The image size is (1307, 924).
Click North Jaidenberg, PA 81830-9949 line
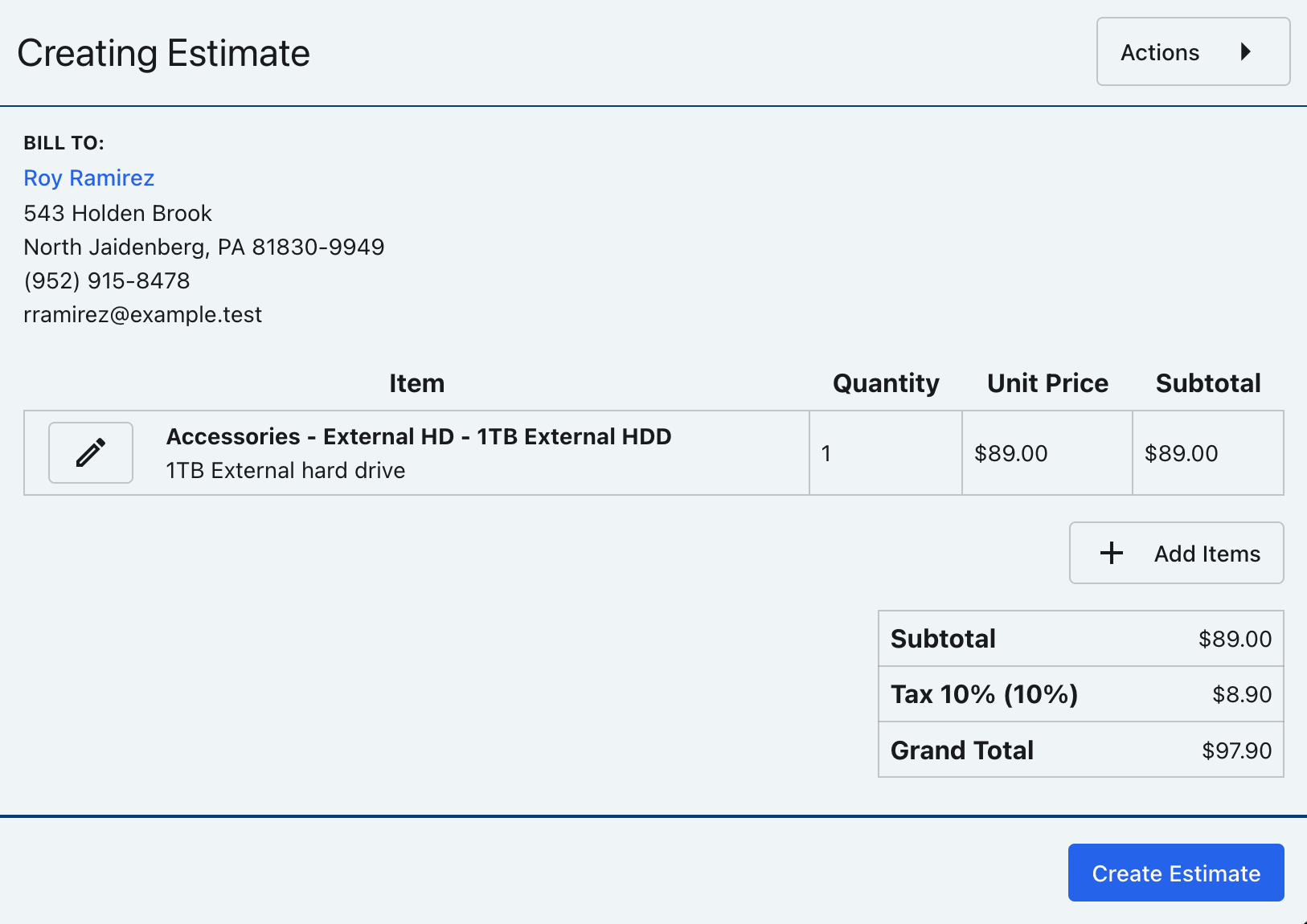coord(204,247)
